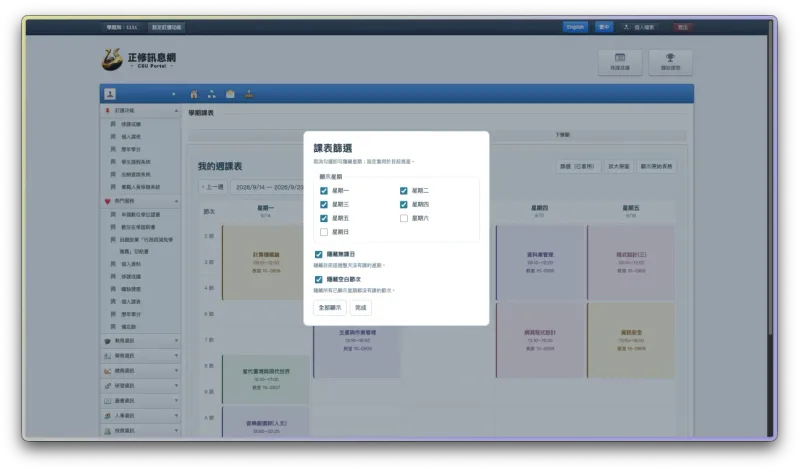
Task: Uncheck the 星期五 checkbox
Action: 323,218
